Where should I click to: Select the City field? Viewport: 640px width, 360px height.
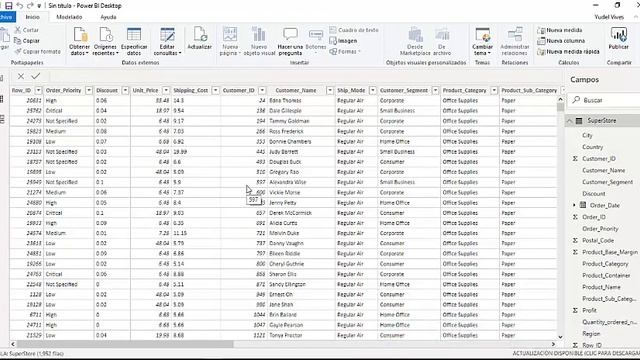(x=587, y=135)
